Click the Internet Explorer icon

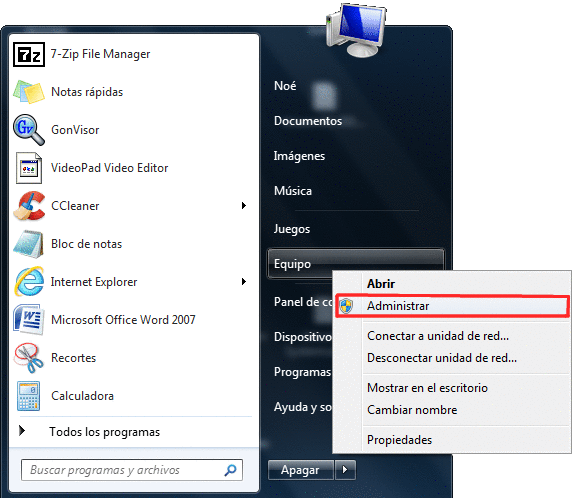[x=29, y=282]
